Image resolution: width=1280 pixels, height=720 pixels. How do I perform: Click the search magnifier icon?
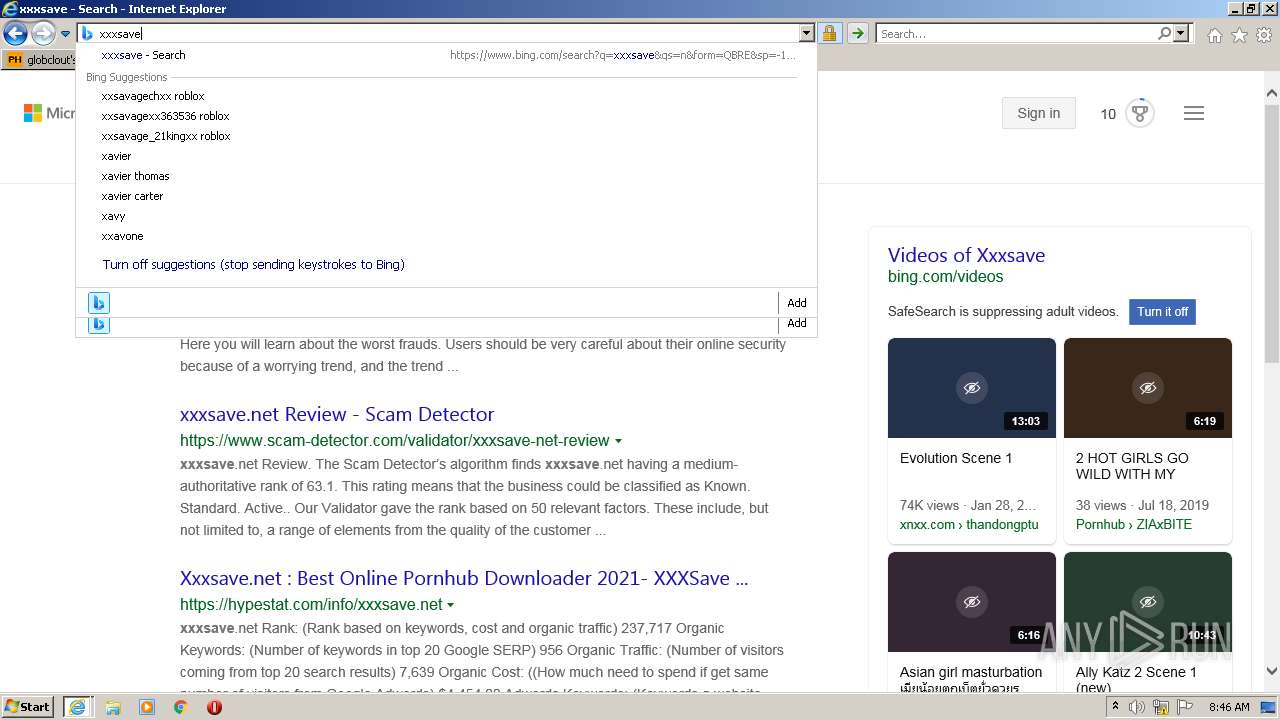(x=1164, y=33)
